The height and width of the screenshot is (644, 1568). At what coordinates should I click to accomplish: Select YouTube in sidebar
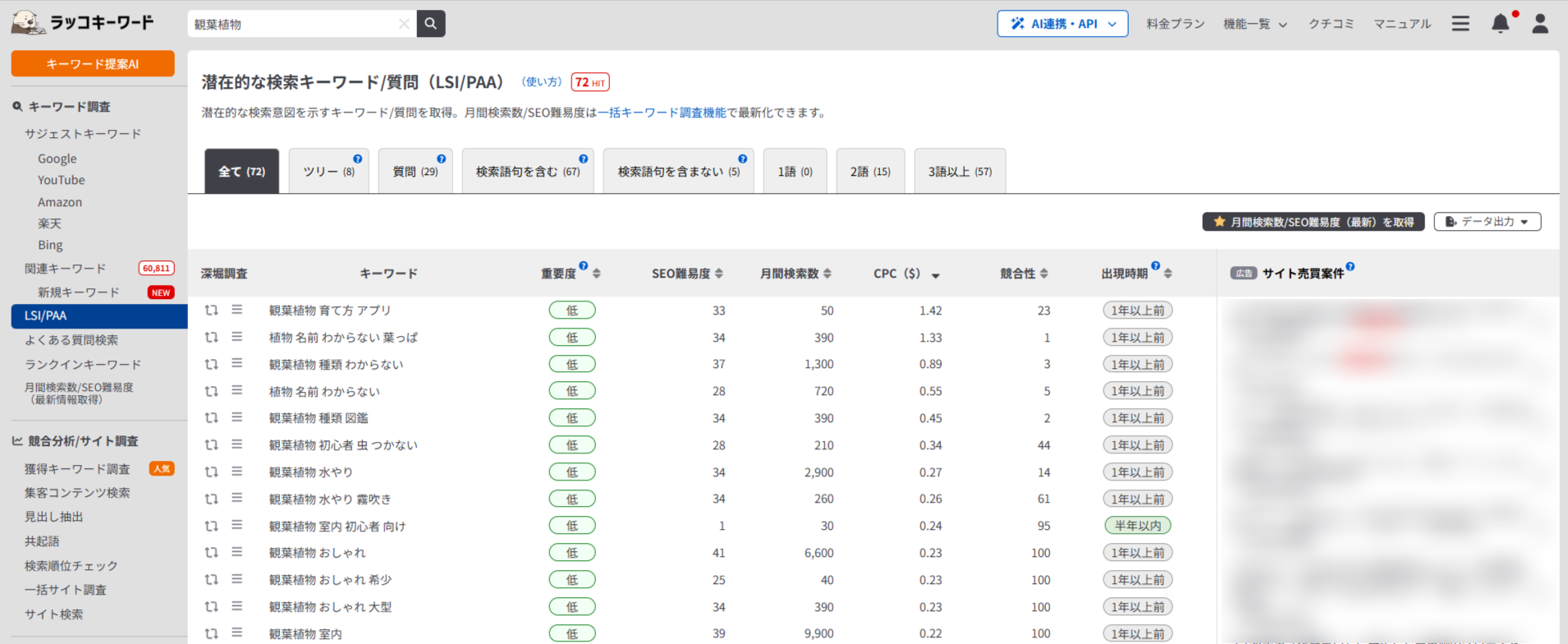point(62,180)
